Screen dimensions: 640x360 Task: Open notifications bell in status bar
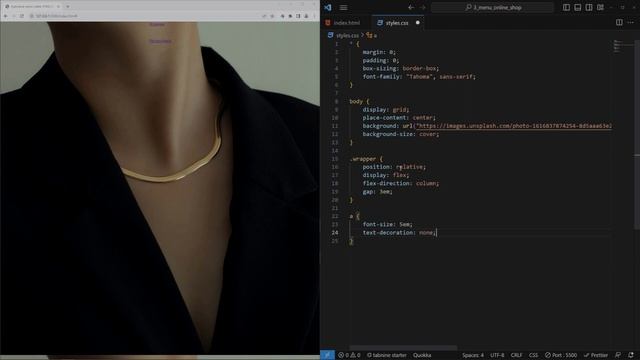[631, 355]
